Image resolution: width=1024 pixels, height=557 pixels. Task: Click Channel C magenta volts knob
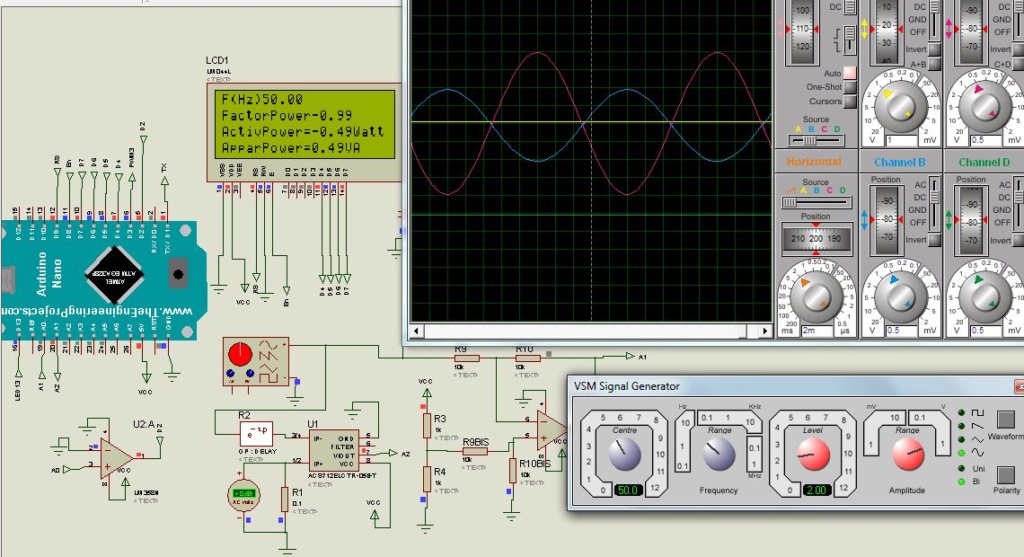coord(984,106)
